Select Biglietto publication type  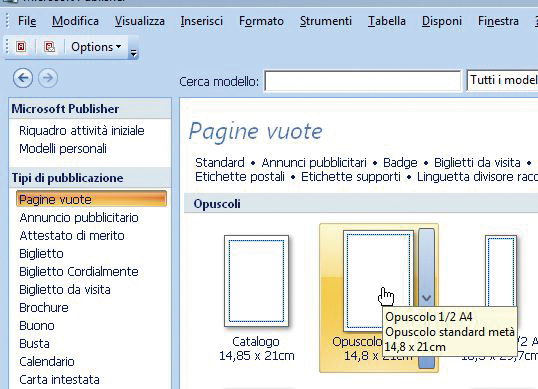coord(42,254)
